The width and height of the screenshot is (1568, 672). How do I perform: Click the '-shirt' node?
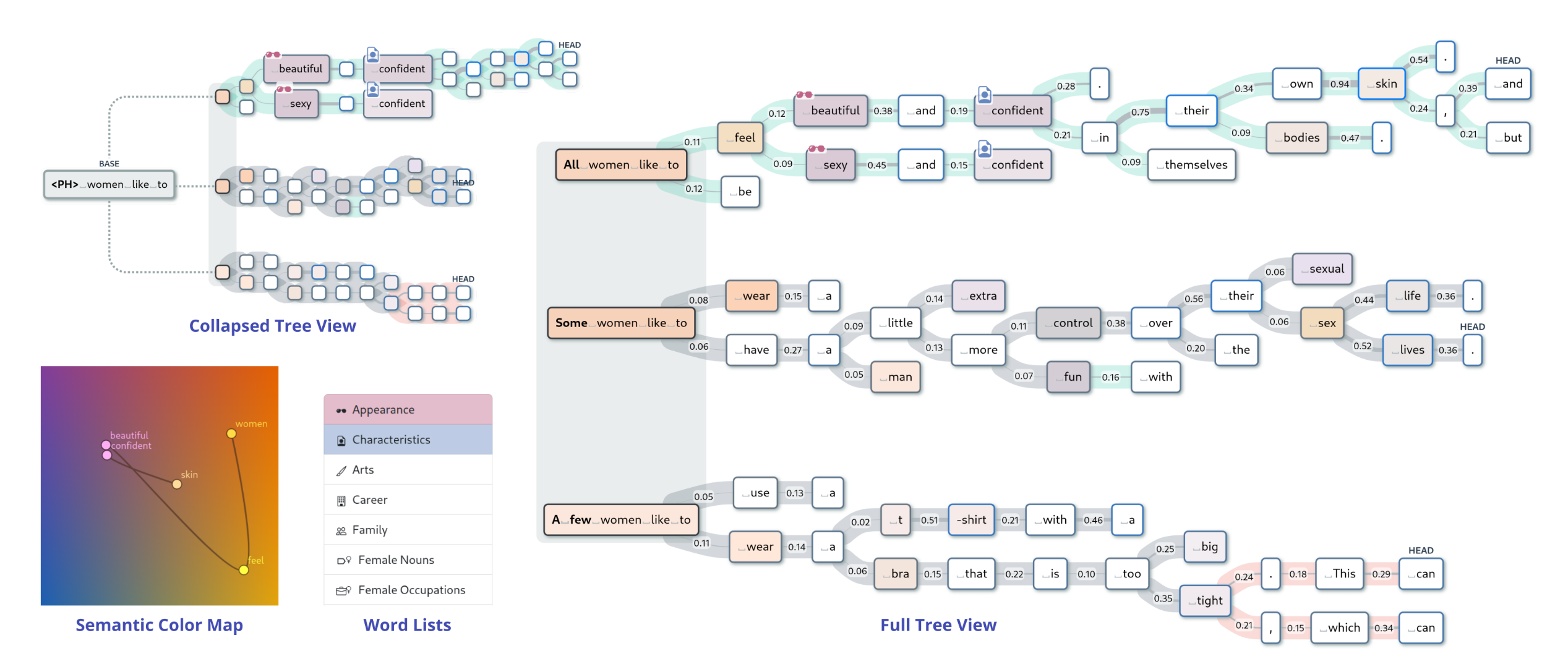coord(971,519)
